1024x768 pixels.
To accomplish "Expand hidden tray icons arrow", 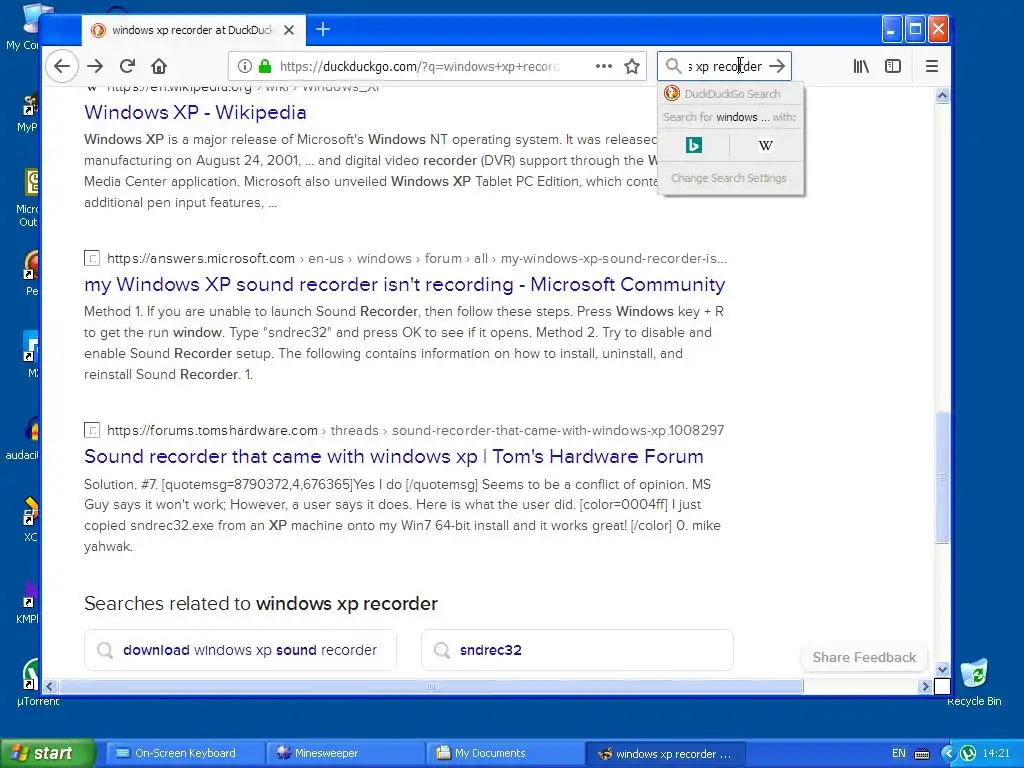I will pyautogui.click(x=948, y=754).
